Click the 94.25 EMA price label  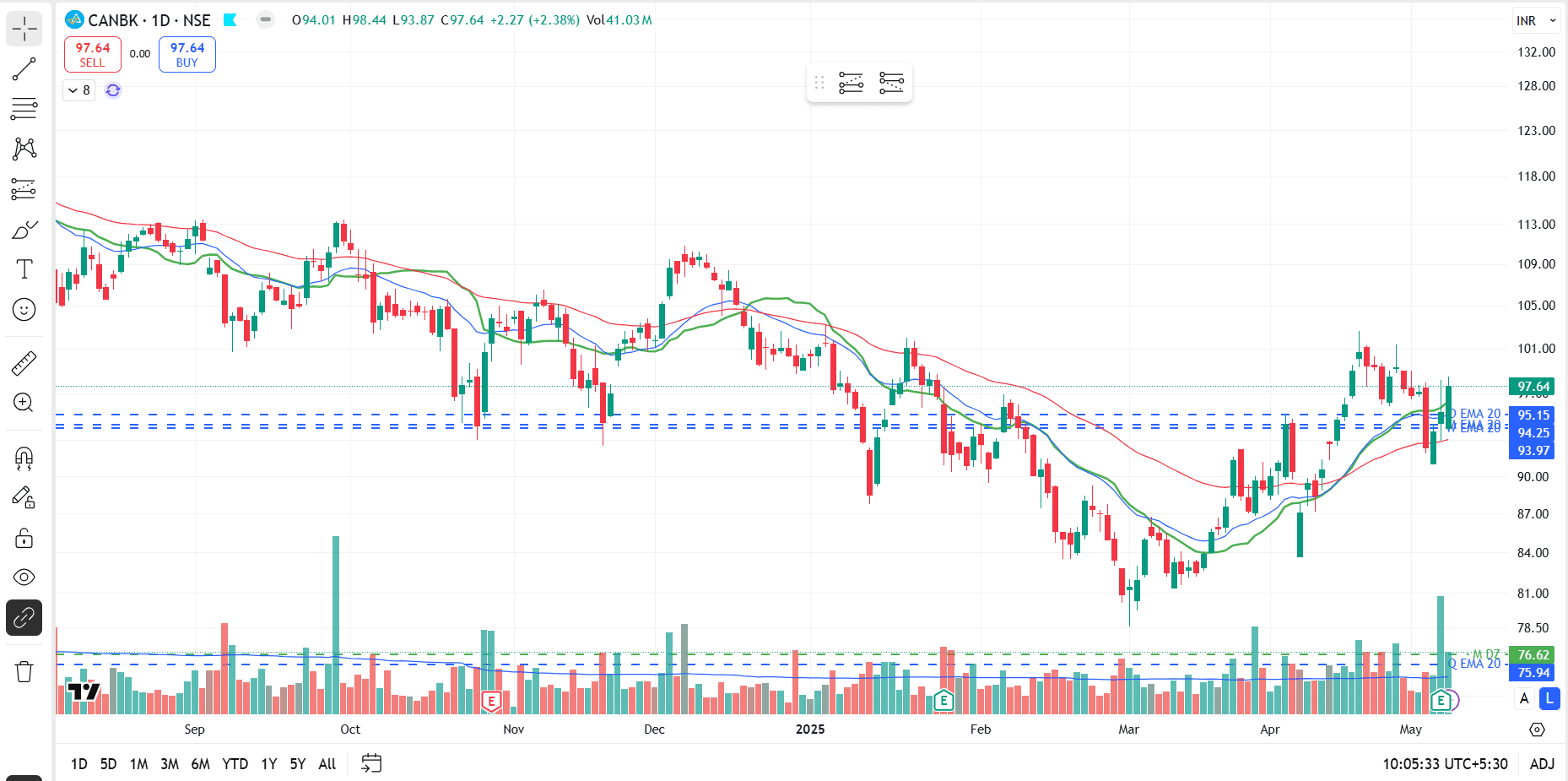[1533, 433]
